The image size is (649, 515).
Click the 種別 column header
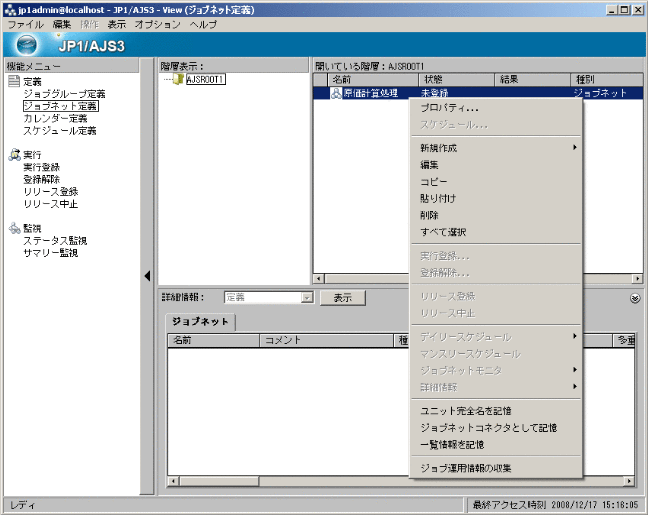pyautogui.click(x=607, y=79)
